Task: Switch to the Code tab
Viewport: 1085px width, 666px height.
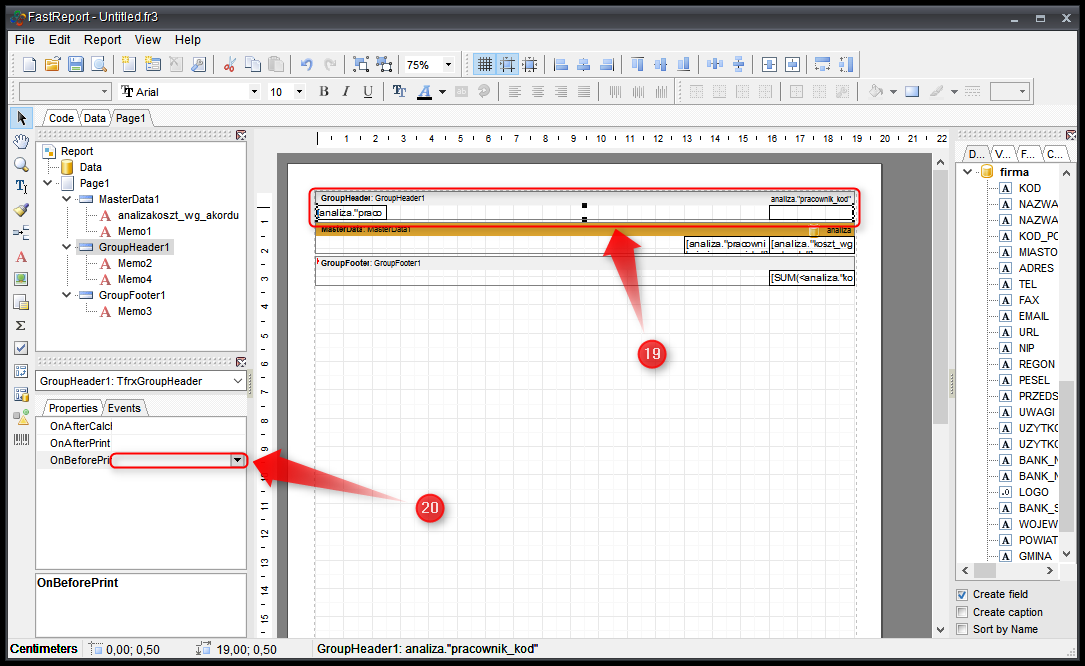Action: click(x=61, y=118)
